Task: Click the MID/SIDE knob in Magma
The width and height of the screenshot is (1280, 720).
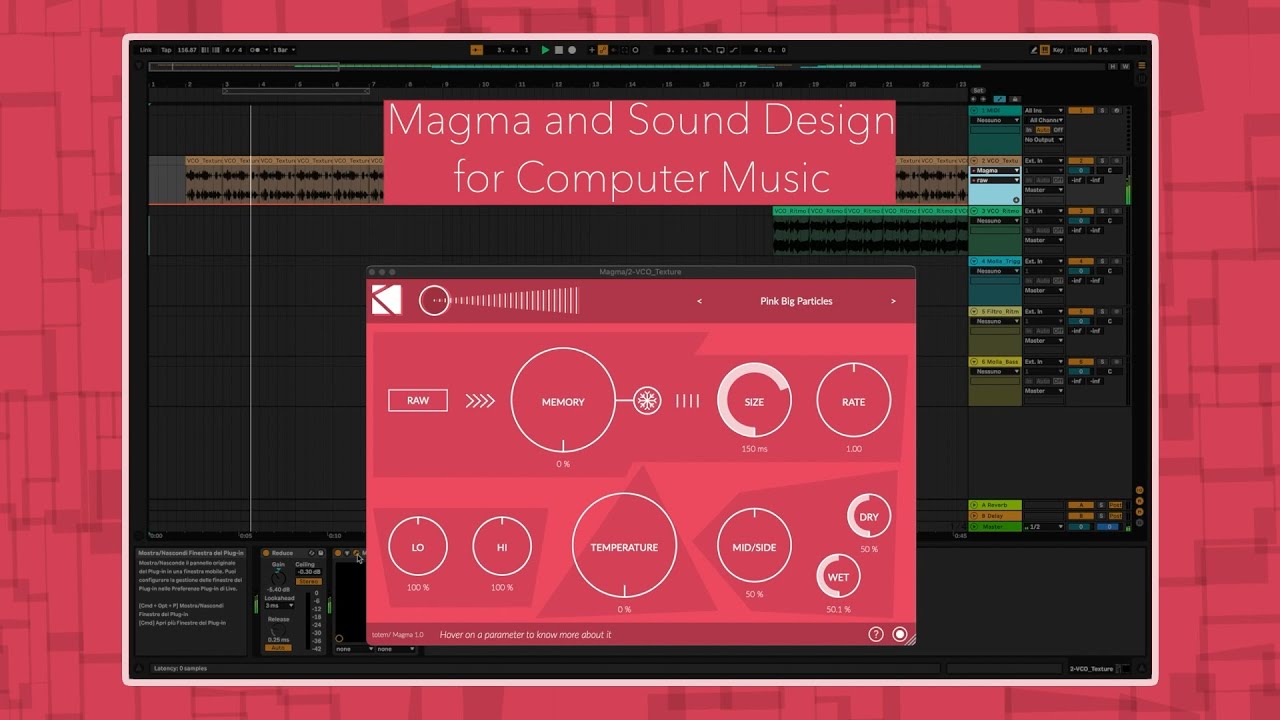Action: (754, 546)
